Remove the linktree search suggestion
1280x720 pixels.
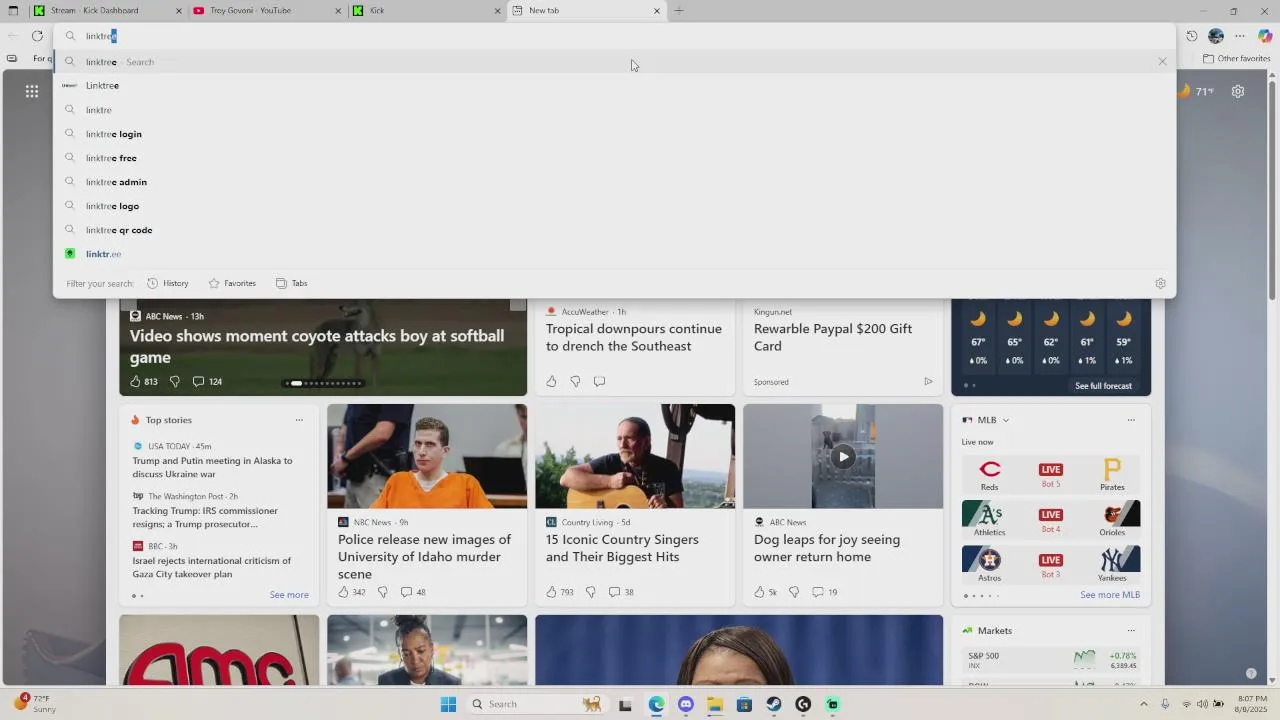coord(1162,62)
